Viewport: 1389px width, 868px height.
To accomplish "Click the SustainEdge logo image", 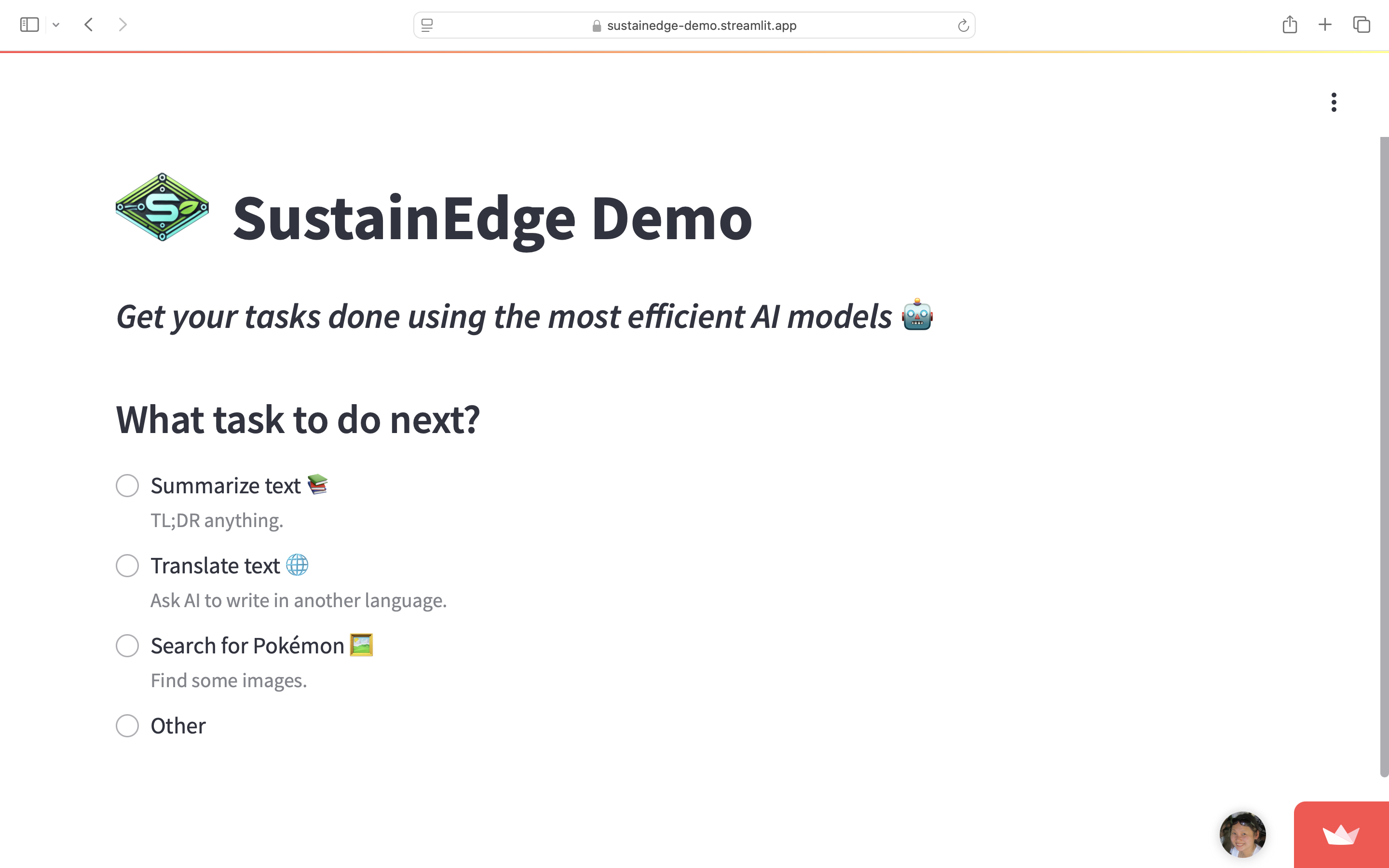I will pos(162,207).
